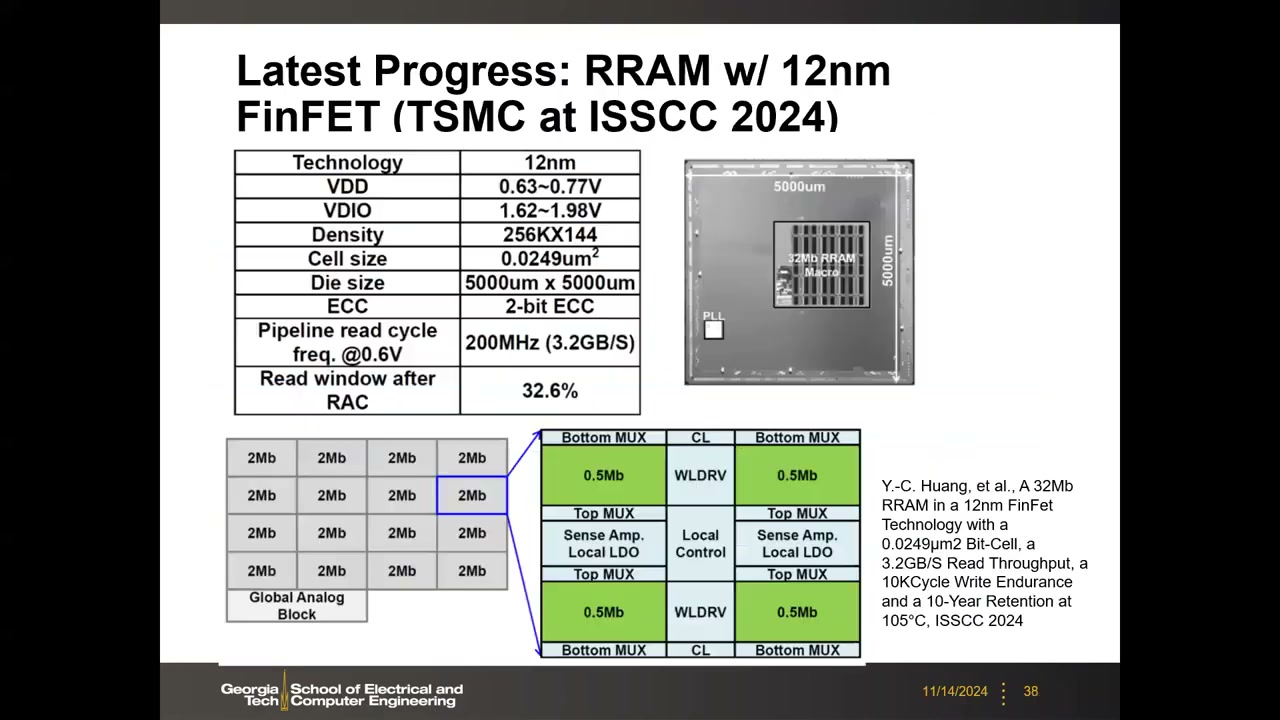This screenshot has height=720, width=1280.
Task: Select the 'Global Analog Block' box
Action: pyautogui.click(x=297, y=606)
